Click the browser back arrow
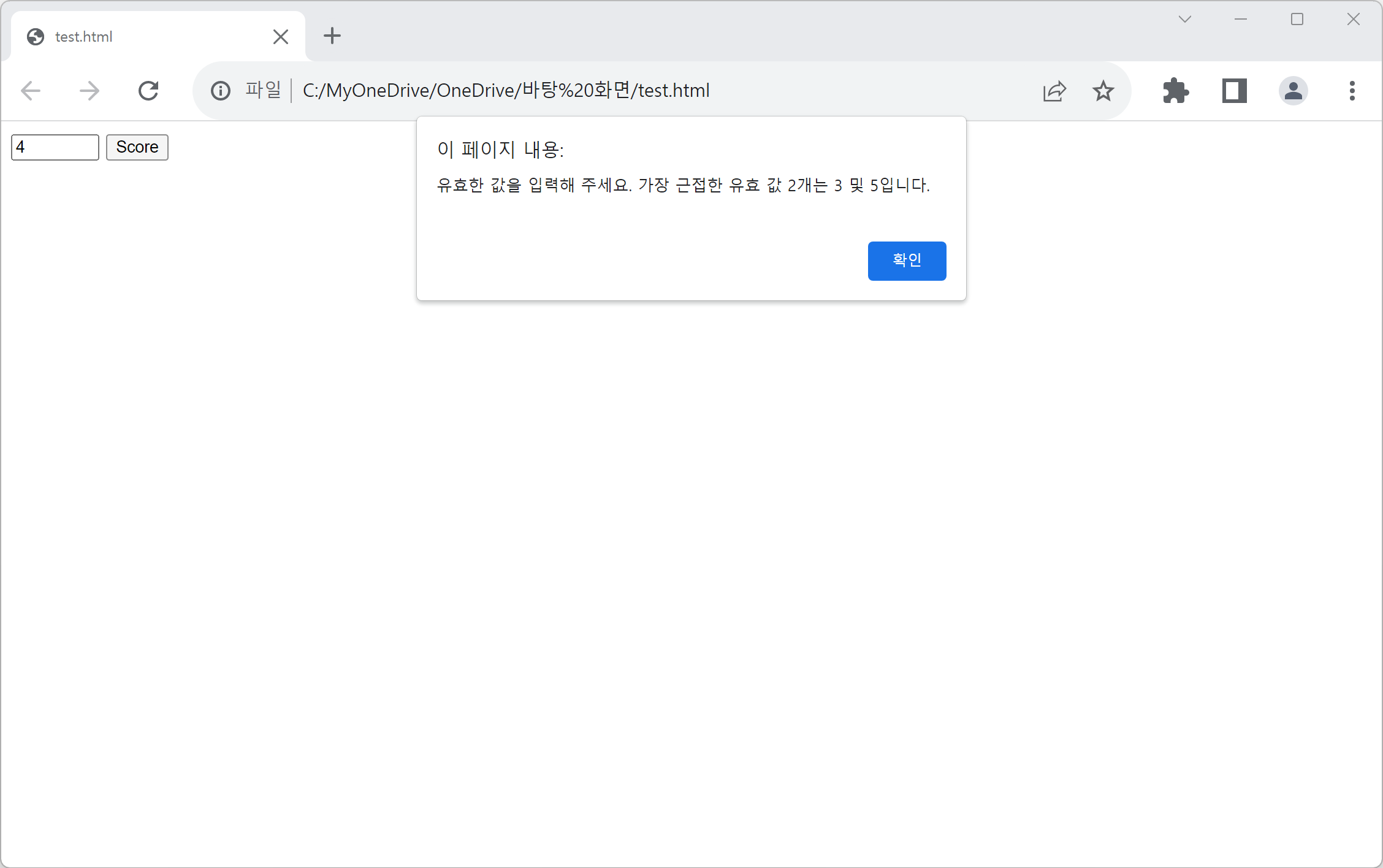The height and width of the screenshot is (868, 1383). pos(31,91)
